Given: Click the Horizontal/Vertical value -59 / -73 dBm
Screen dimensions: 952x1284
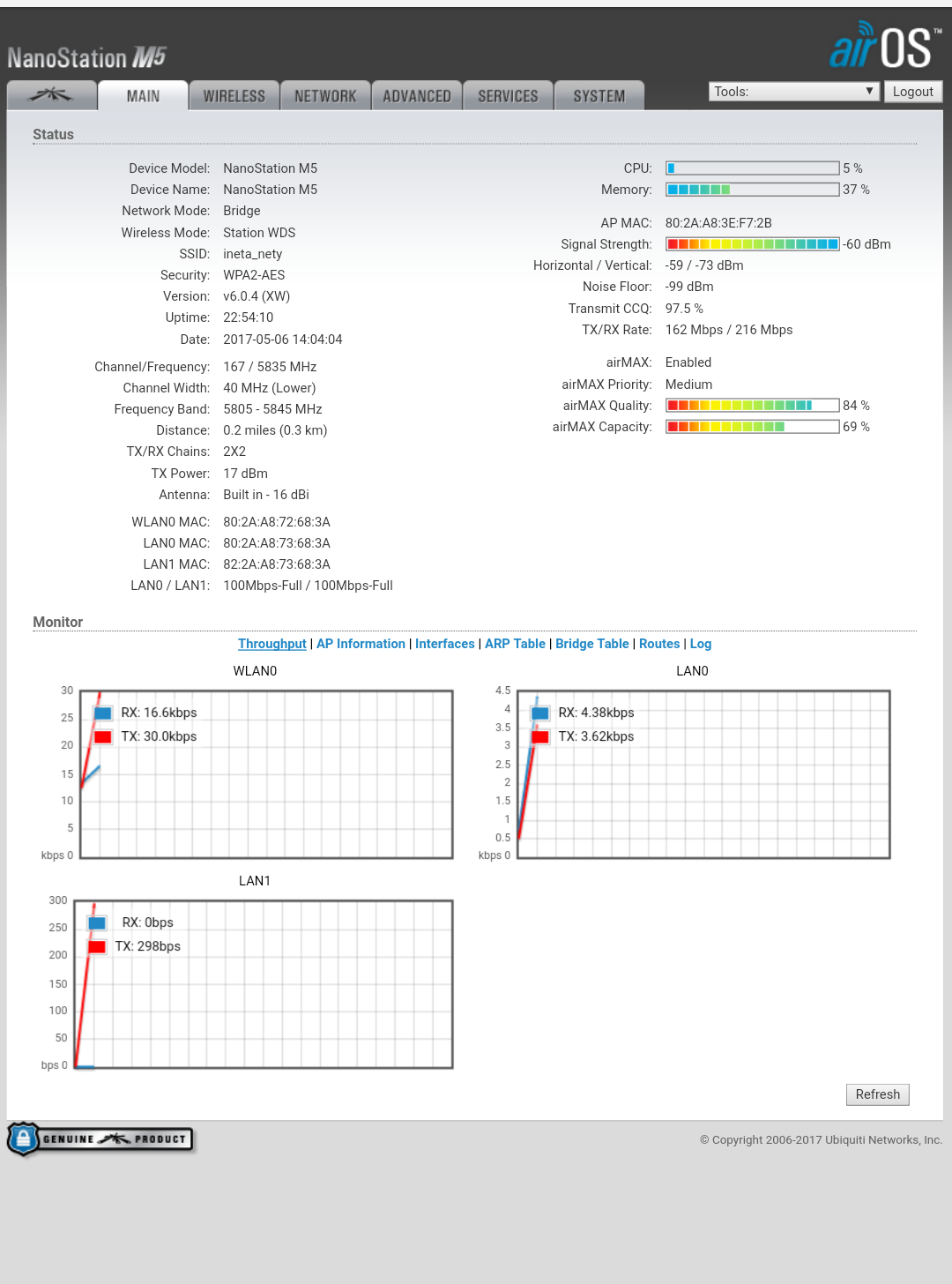Looking at the screenshot, I should tap(704, 265).
